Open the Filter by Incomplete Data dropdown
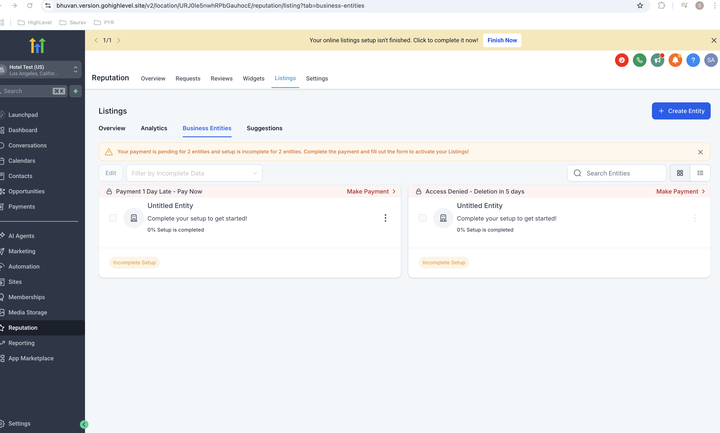 194,173
